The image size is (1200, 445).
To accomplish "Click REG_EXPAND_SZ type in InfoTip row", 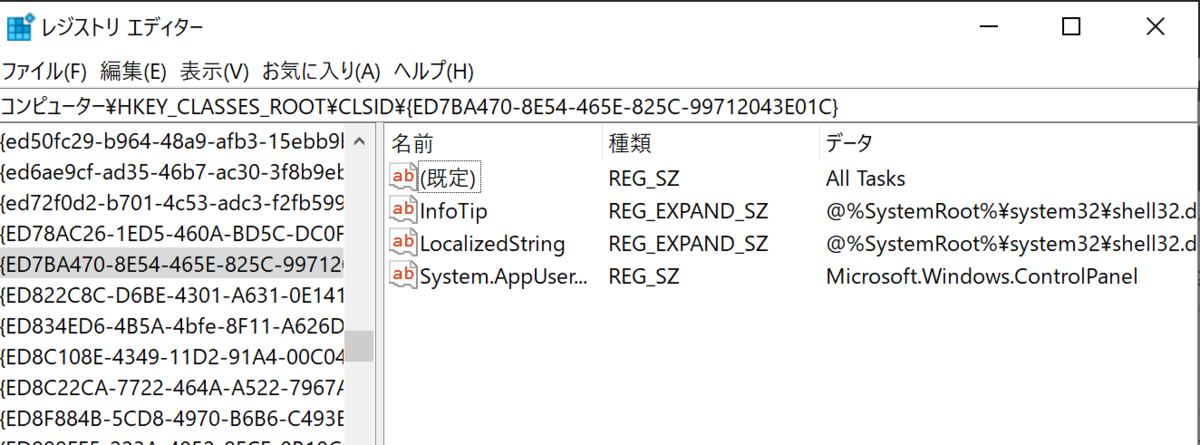I will pyautogui.click(x=688, y=211).
